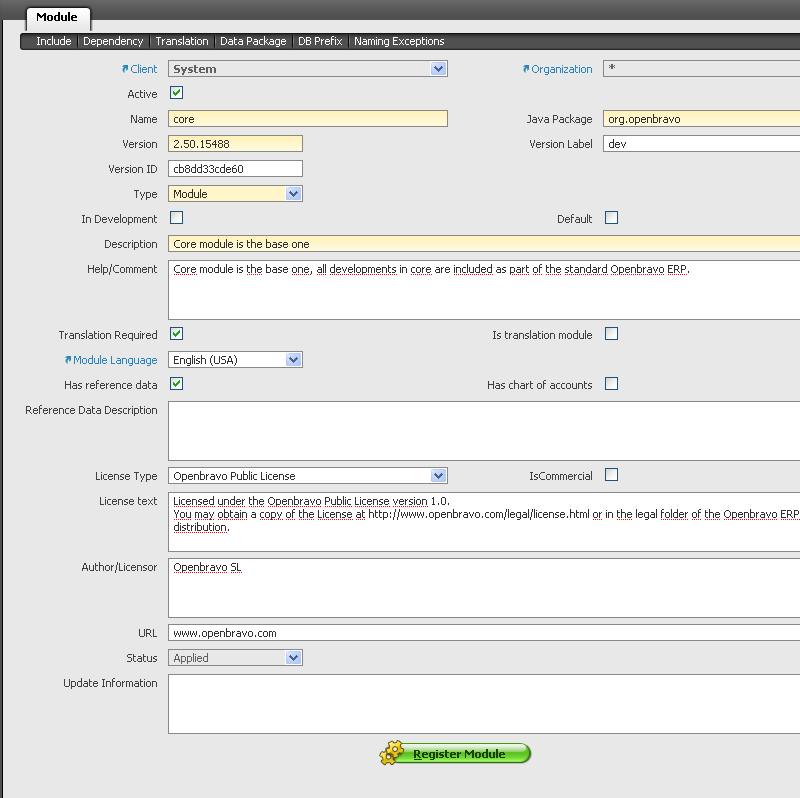Viewport: 800px width, 798px height.
Task: Open the Data Package tab
Action: click(x=253, y=41)
